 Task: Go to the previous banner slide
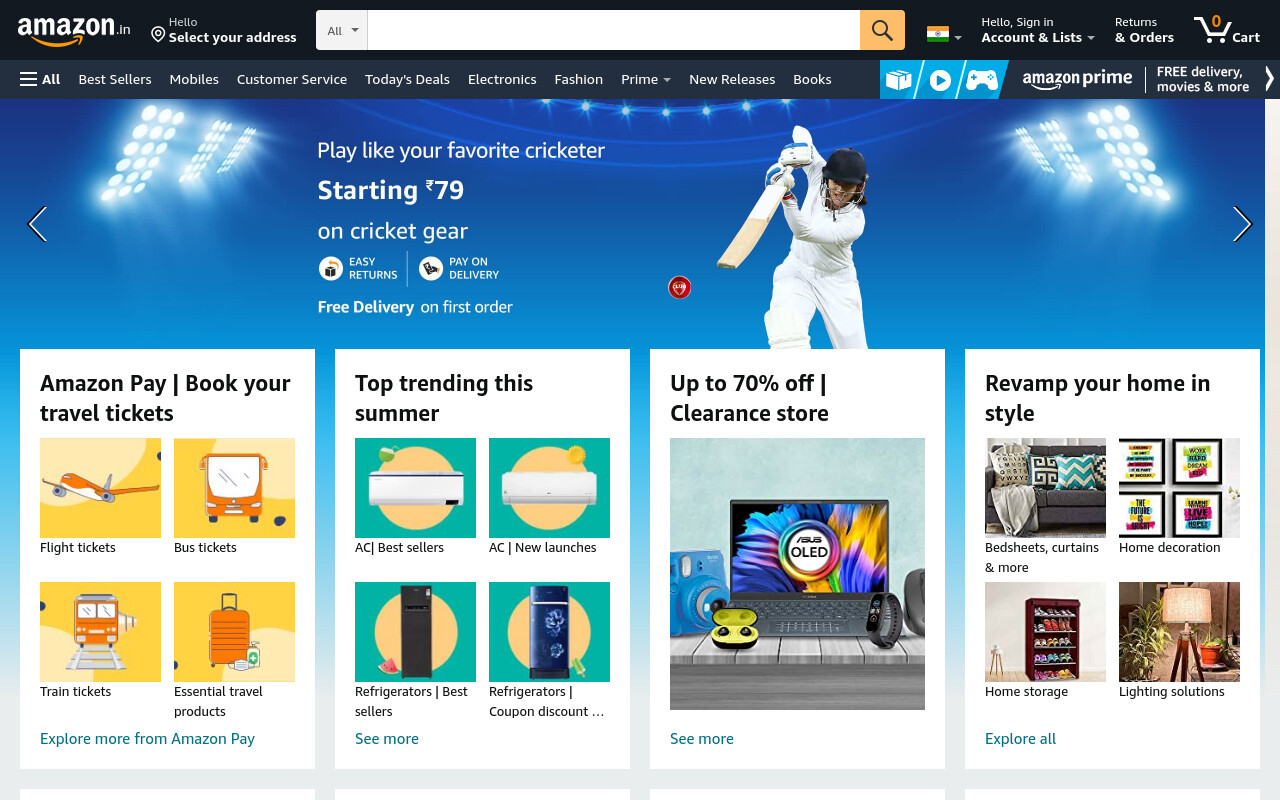[37, 224]
